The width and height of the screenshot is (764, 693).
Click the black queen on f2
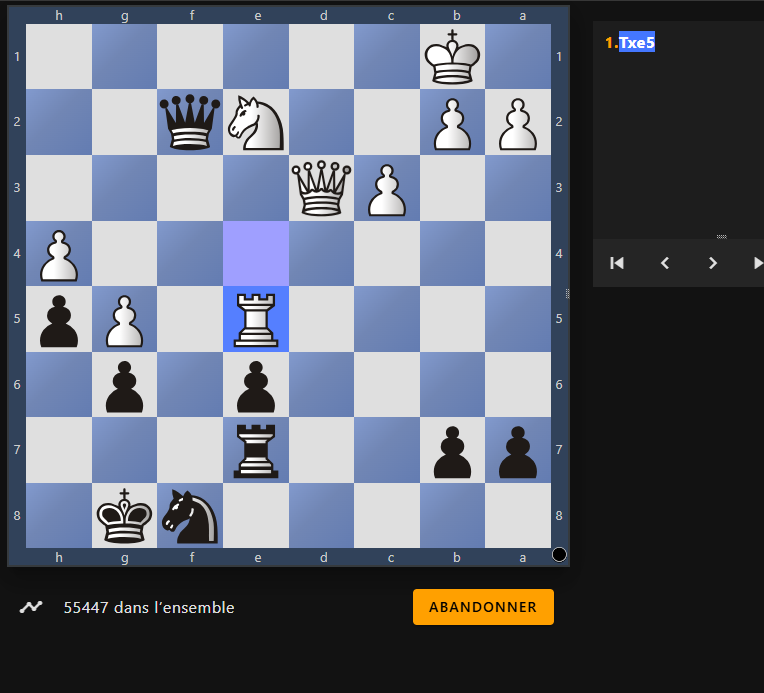[190, 122]
